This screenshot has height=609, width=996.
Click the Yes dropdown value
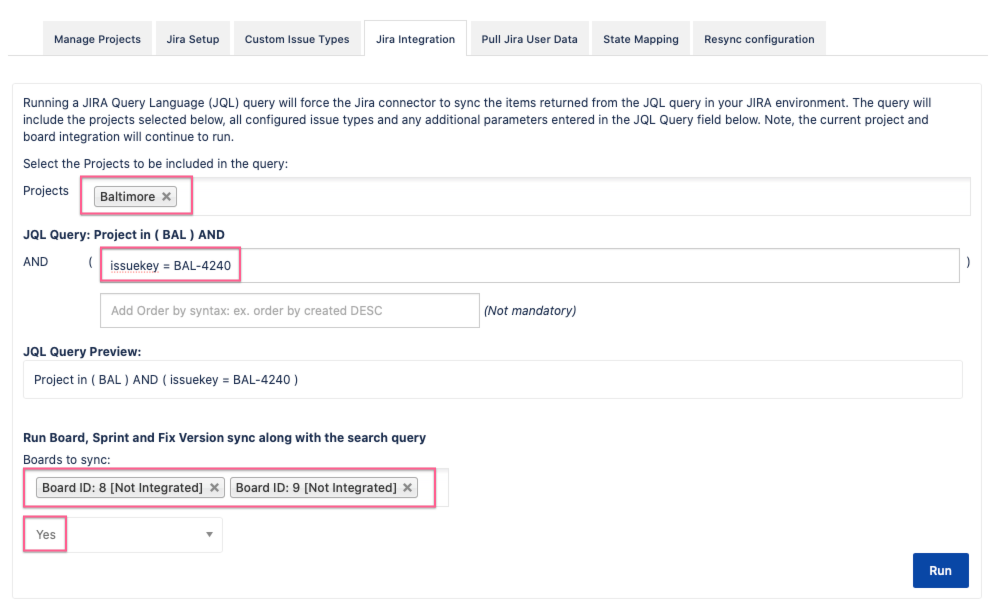(44, 533)
